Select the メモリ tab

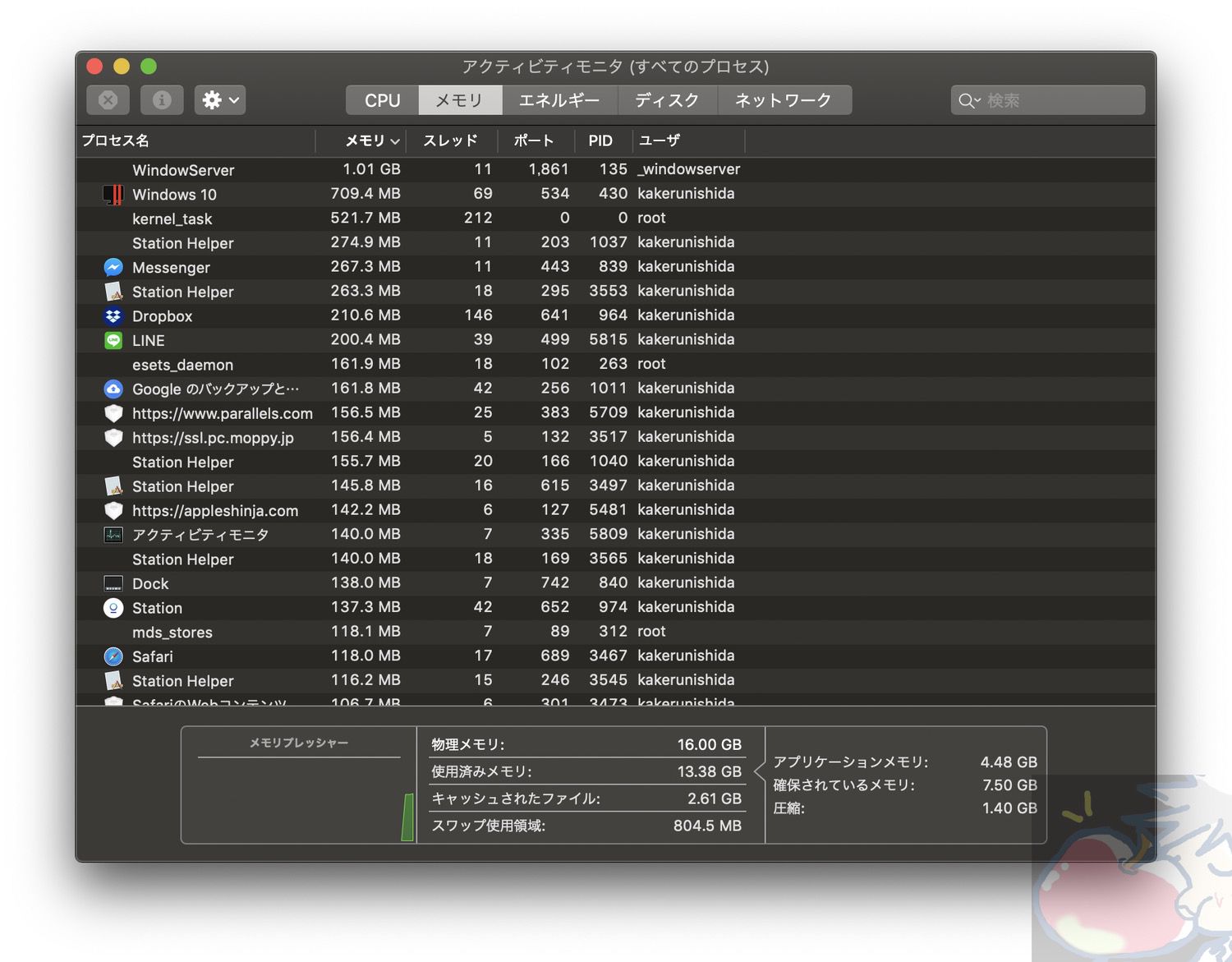point(460,100)
